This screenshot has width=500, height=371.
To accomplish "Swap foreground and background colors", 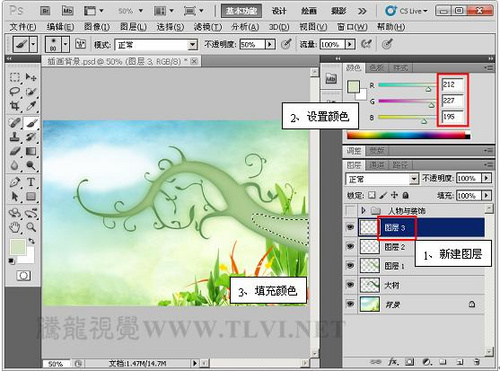I will [31, 241].
